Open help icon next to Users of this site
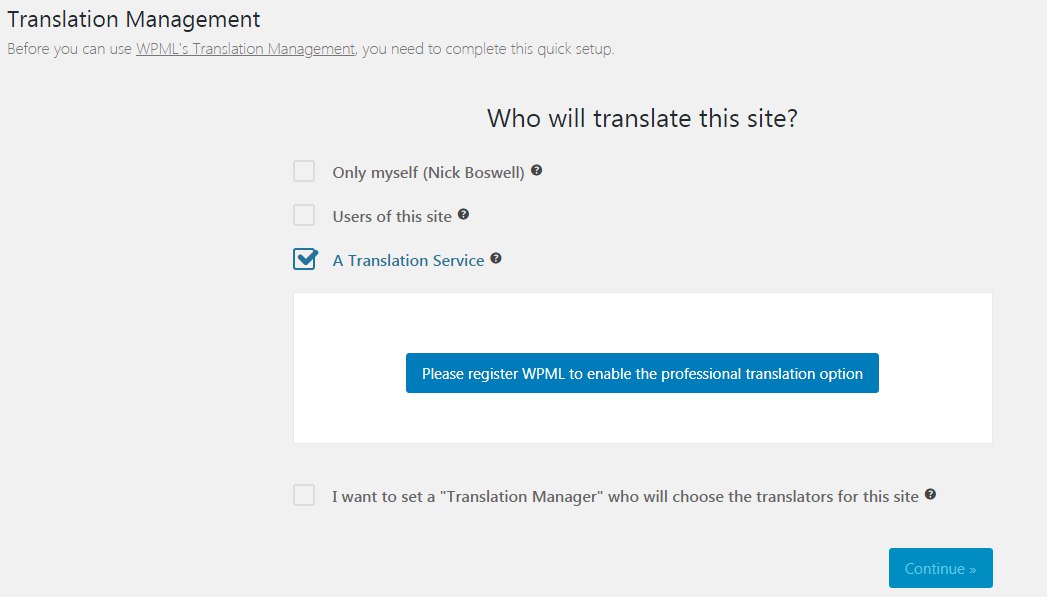This screenshot has height=597, width=1047. [463, 214]
